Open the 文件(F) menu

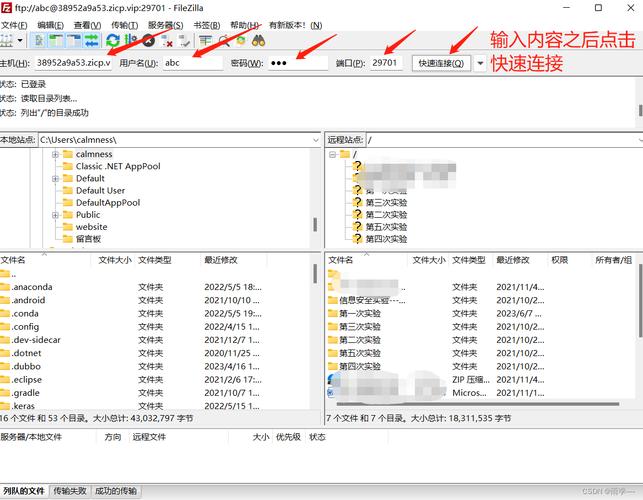click(14, 25)
